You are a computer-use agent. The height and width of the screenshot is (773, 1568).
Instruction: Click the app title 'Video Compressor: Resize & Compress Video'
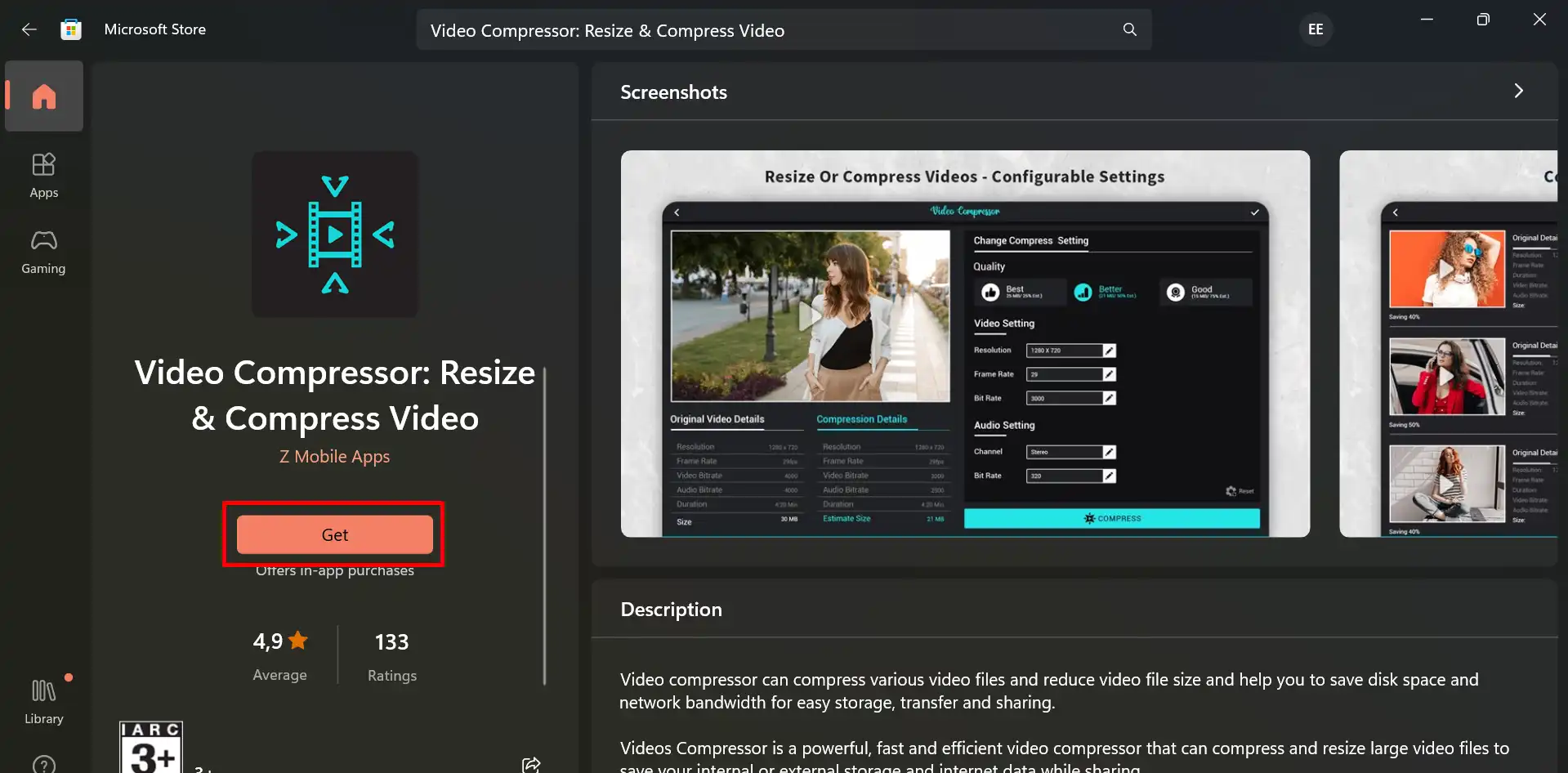pyautogui.click(x=335, y=395)
